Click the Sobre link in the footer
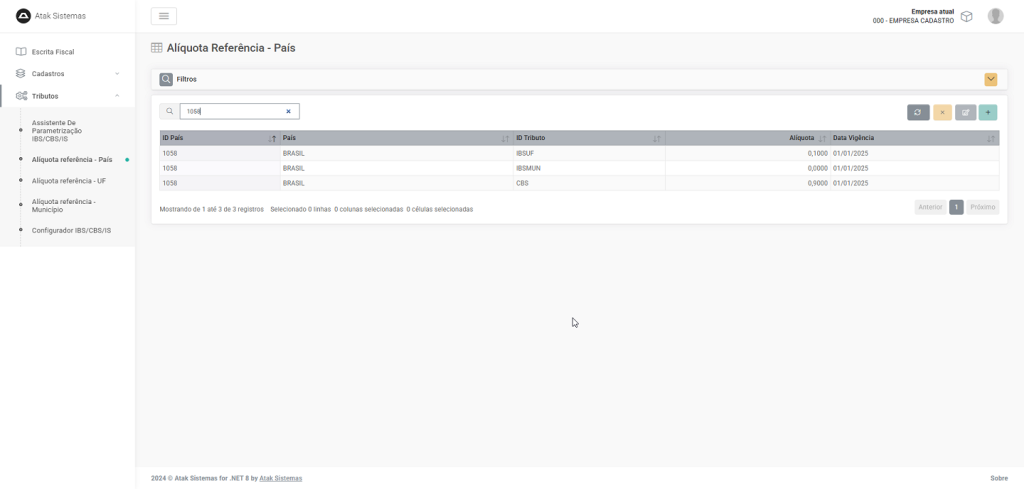1024x489 pixels. coord(998,478)
